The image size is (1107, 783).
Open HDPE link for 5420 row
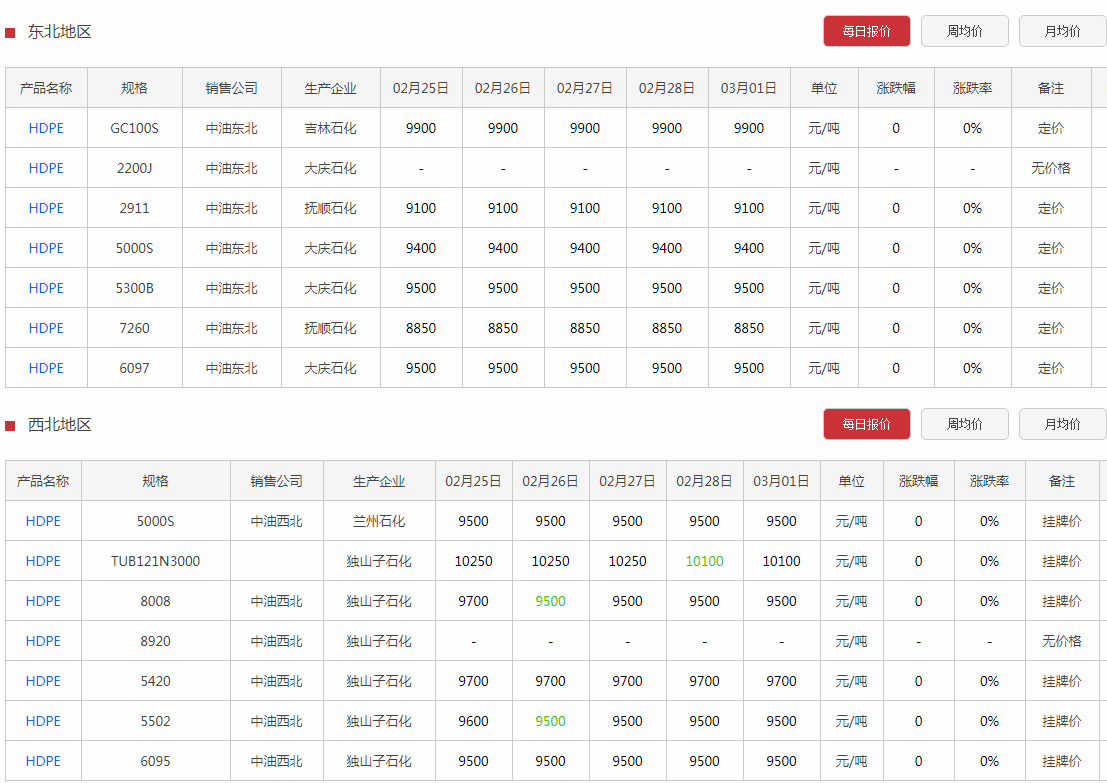[x=43, y=681]
